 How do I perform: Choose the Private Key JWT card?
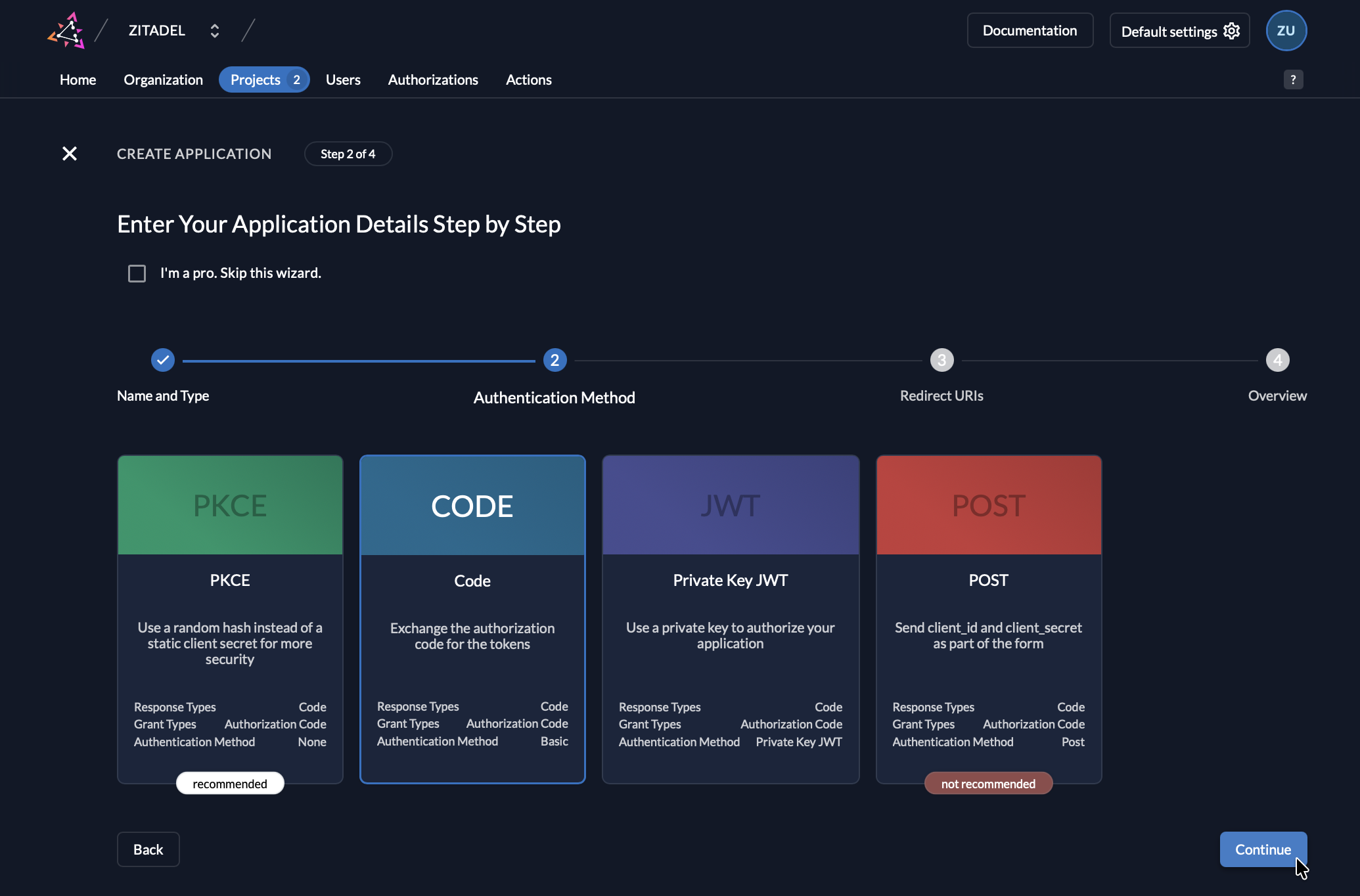pyautogui.click(x=730, y=617)
